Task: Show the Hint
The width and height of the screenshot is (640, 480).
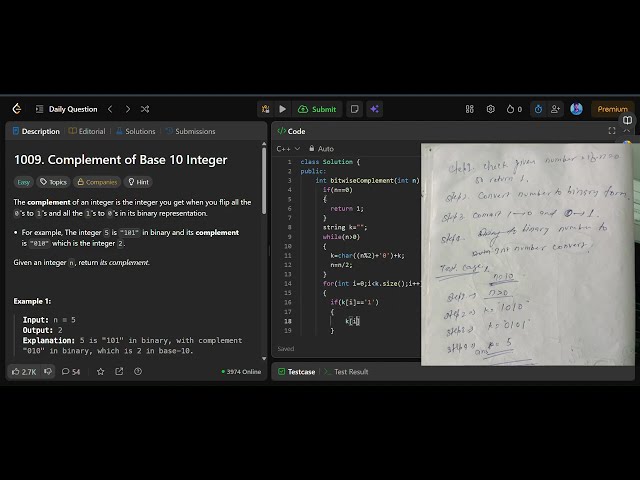Action: (x=138, y=182)
